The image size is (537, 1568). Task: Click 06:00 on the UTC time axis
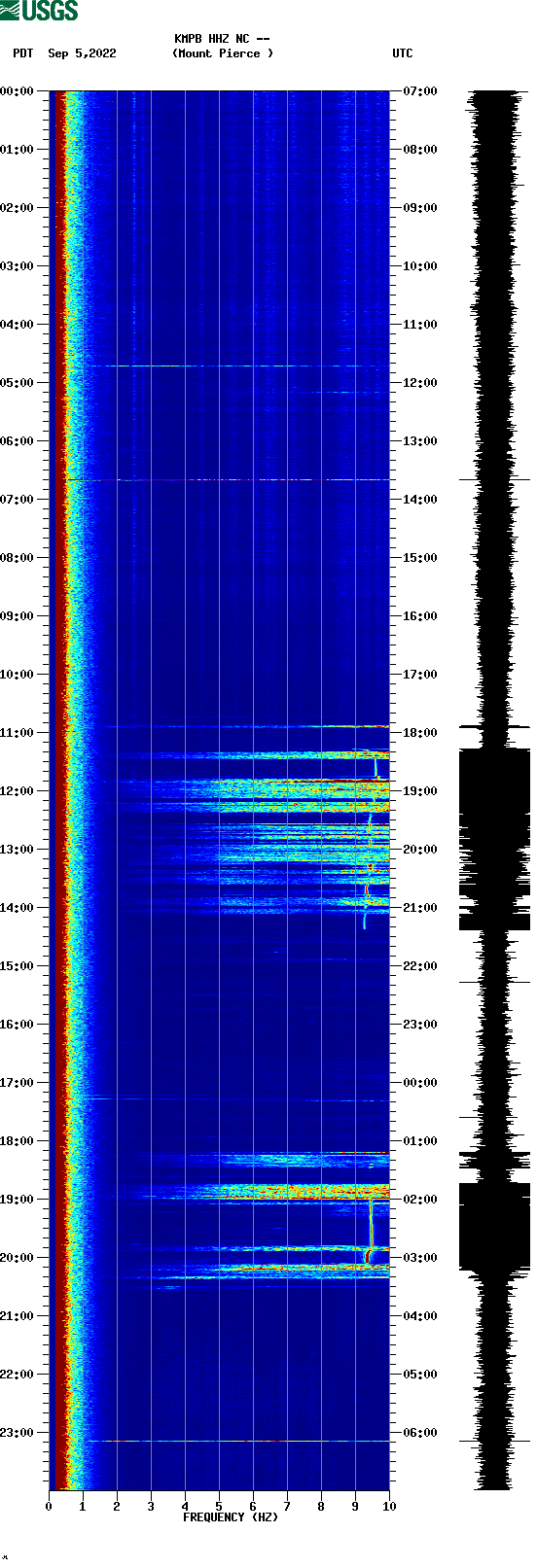(420, 1433)
